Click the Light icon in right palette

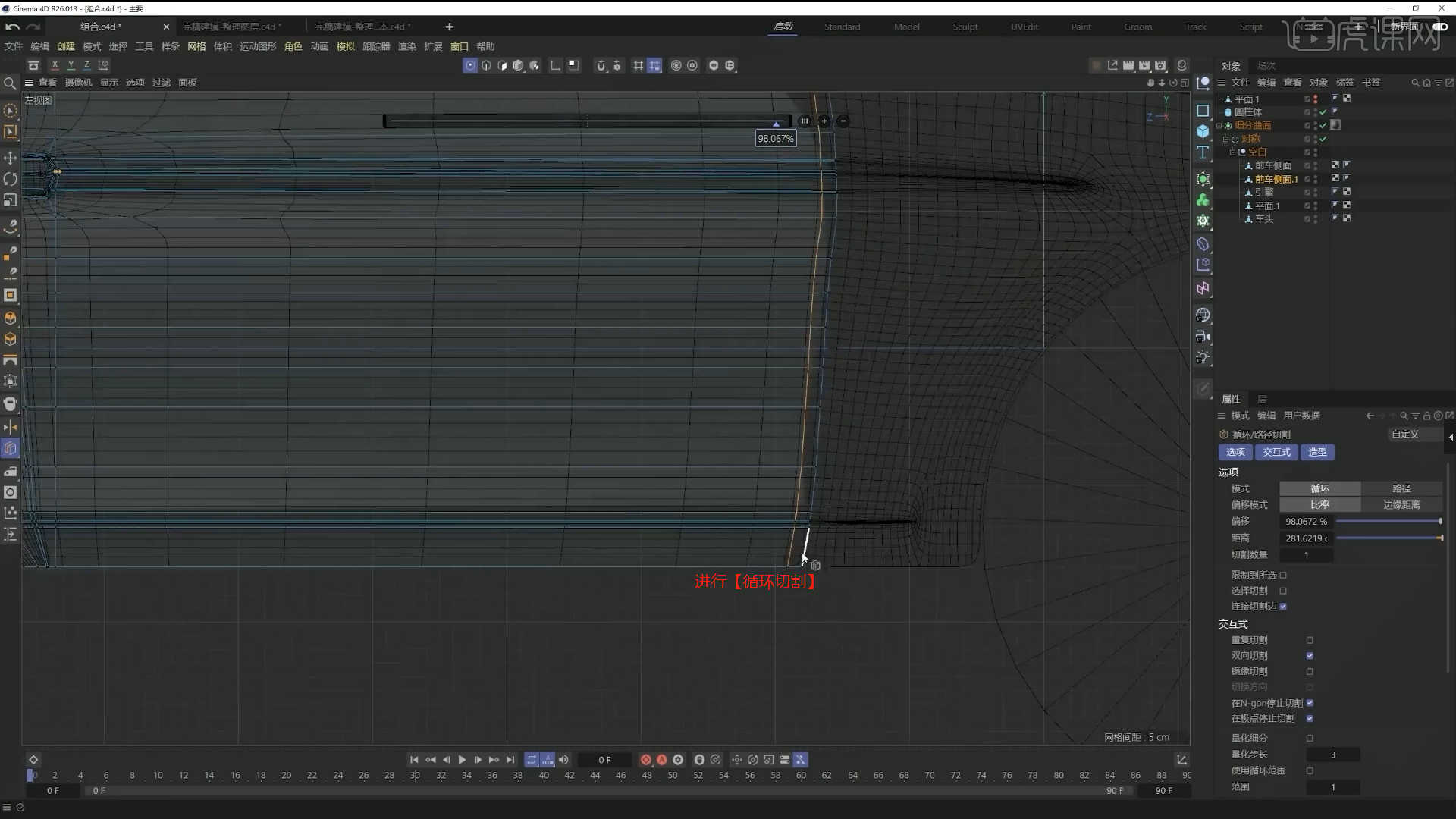1203,357
